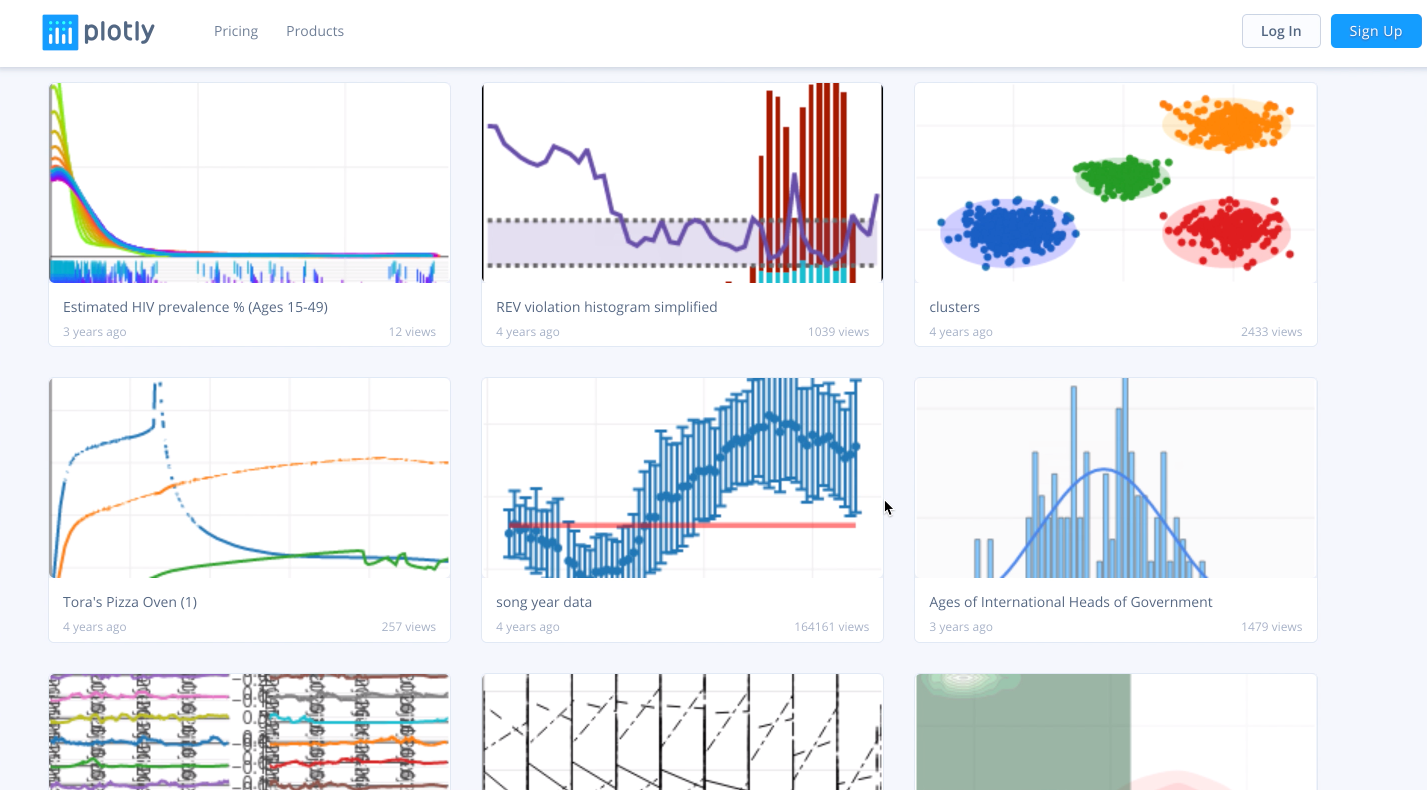Screen dimensions: 1427x790
Task: Click the song year data error-bar chart thumbnail
Action: [682, 477]
